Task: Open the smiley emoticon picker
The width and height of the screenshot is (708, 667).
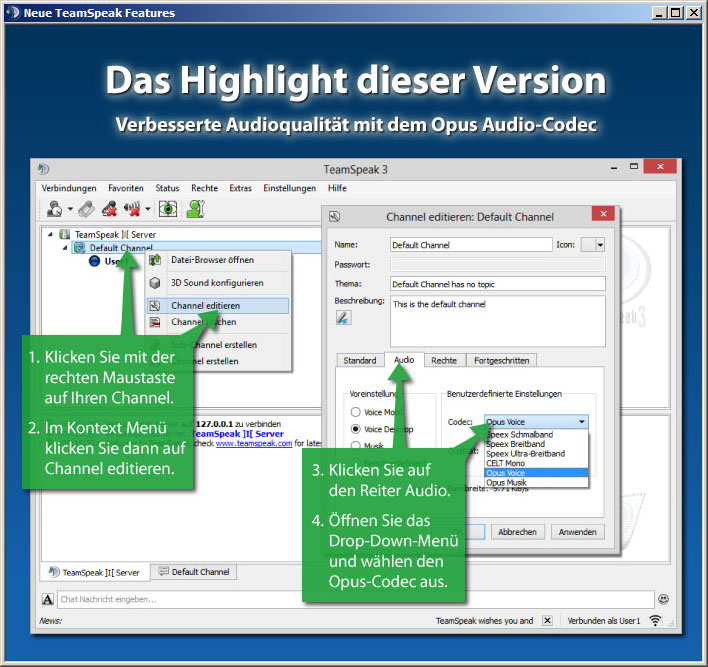Action: coord(663,599)
